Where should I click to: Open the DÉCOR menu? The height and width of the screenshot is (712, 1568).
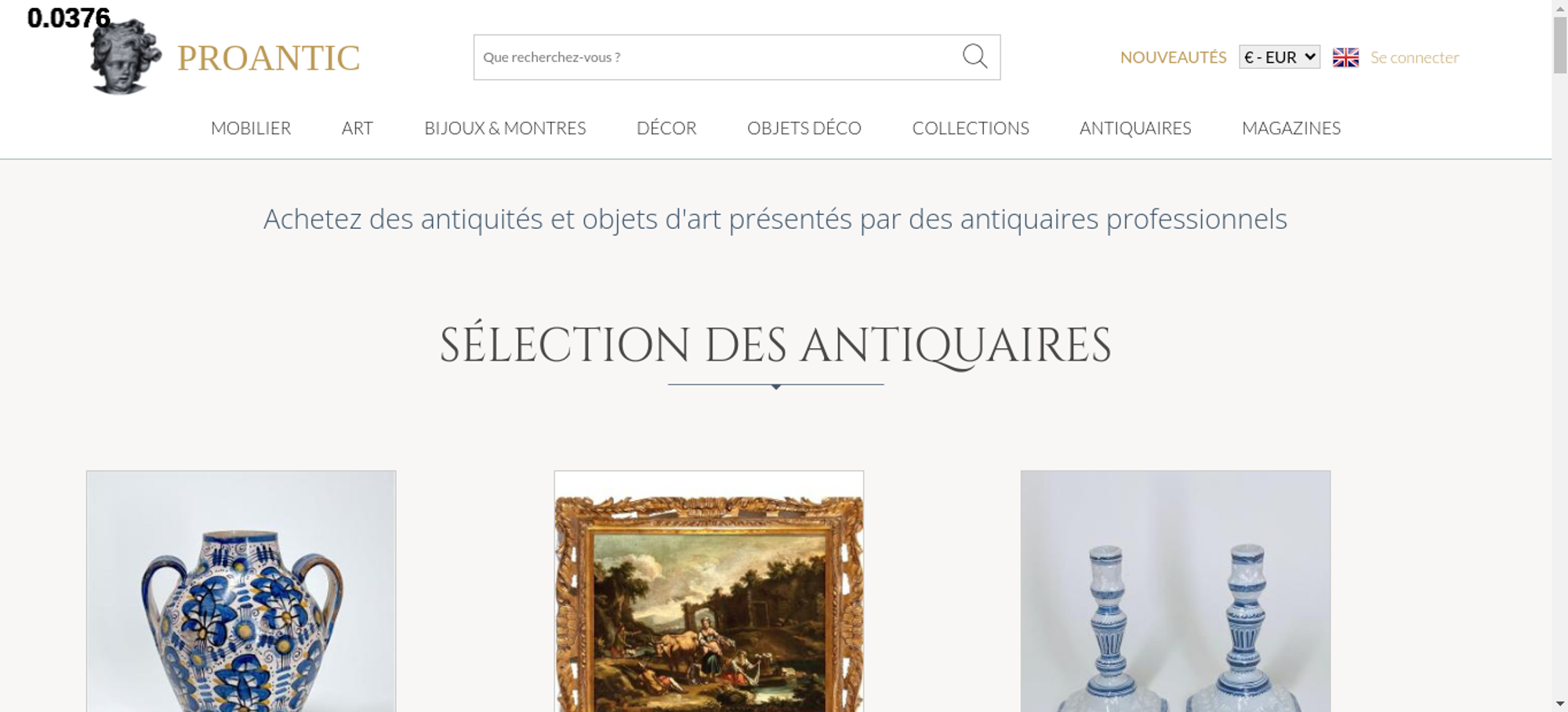click(666, 128)
